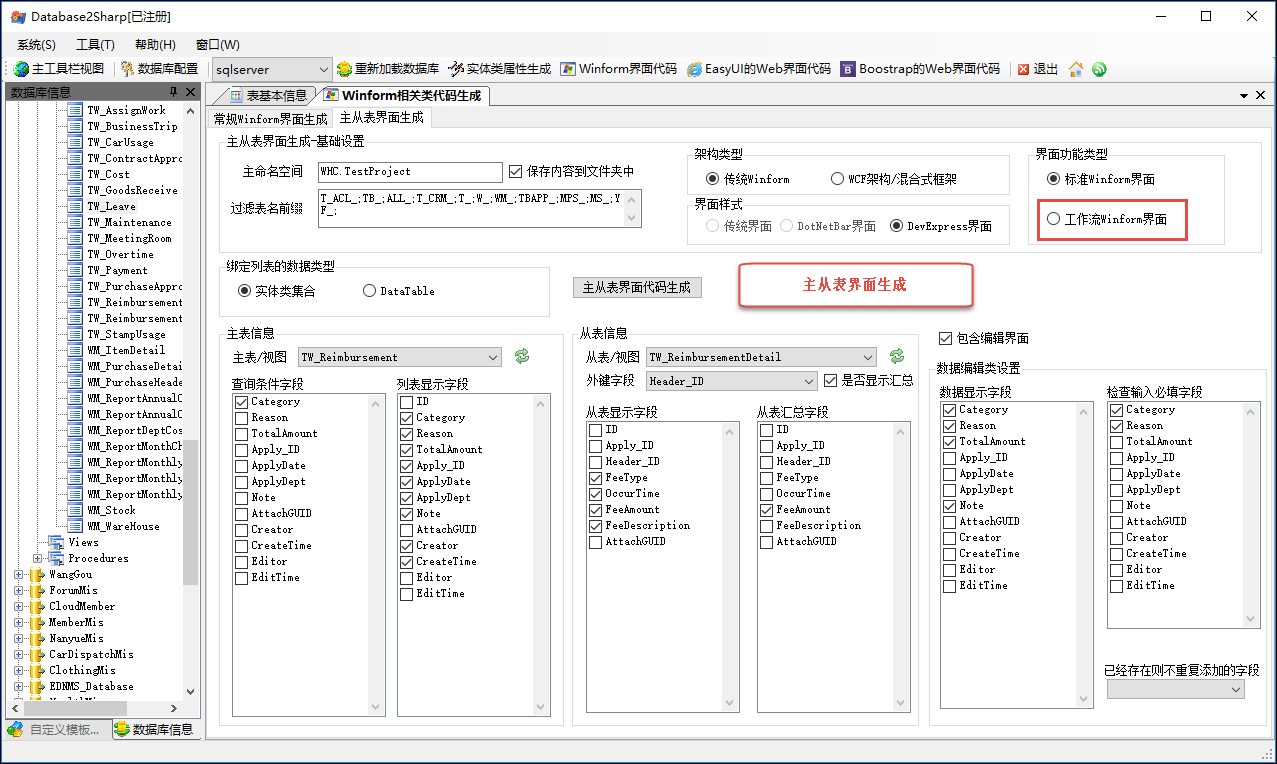
Task: Open the sqlserver database type dropdown
Action: pos(323,69)
